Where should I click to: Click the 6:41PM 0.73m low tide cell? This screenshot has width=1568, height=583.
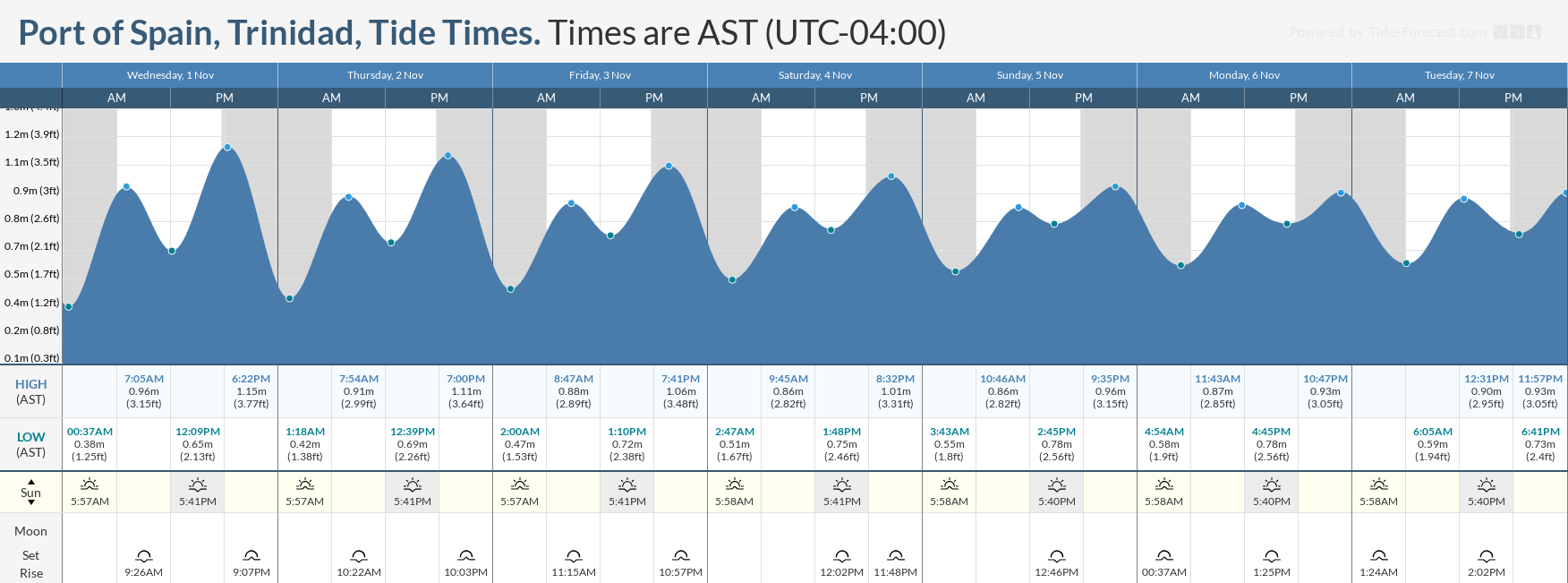[1540, 444]
